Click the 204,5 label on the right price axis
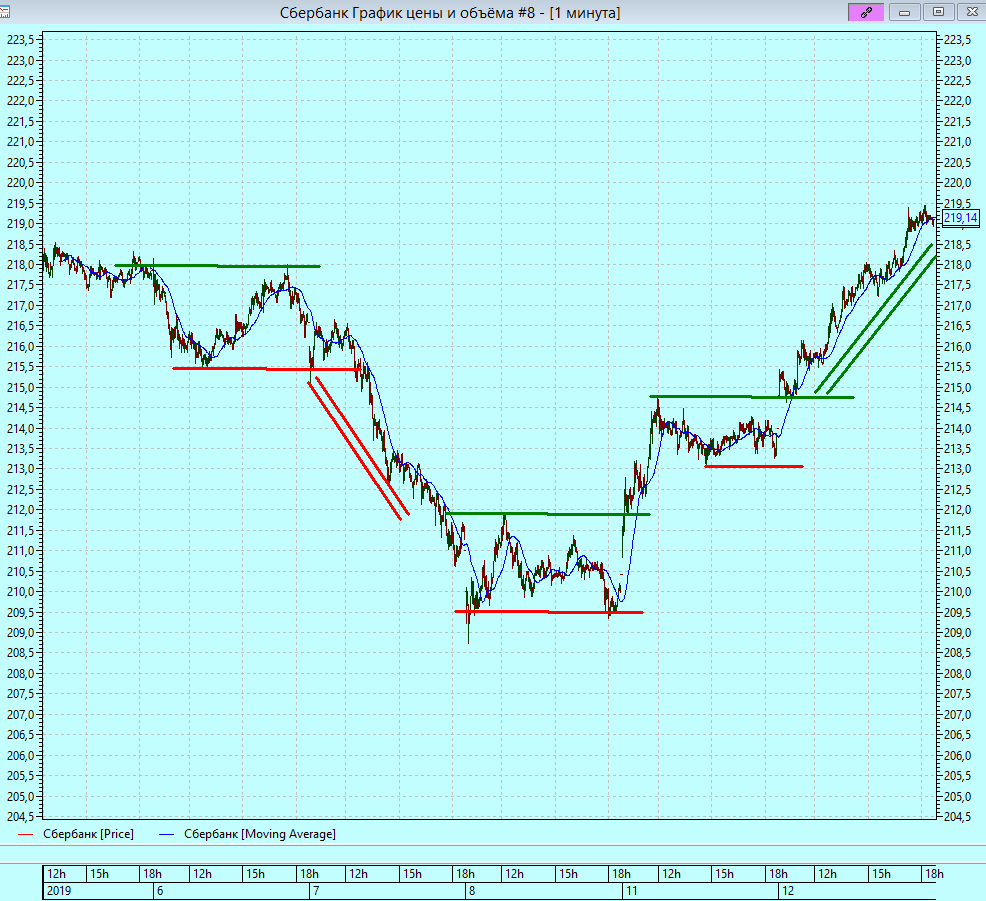 tap(958, 817)
